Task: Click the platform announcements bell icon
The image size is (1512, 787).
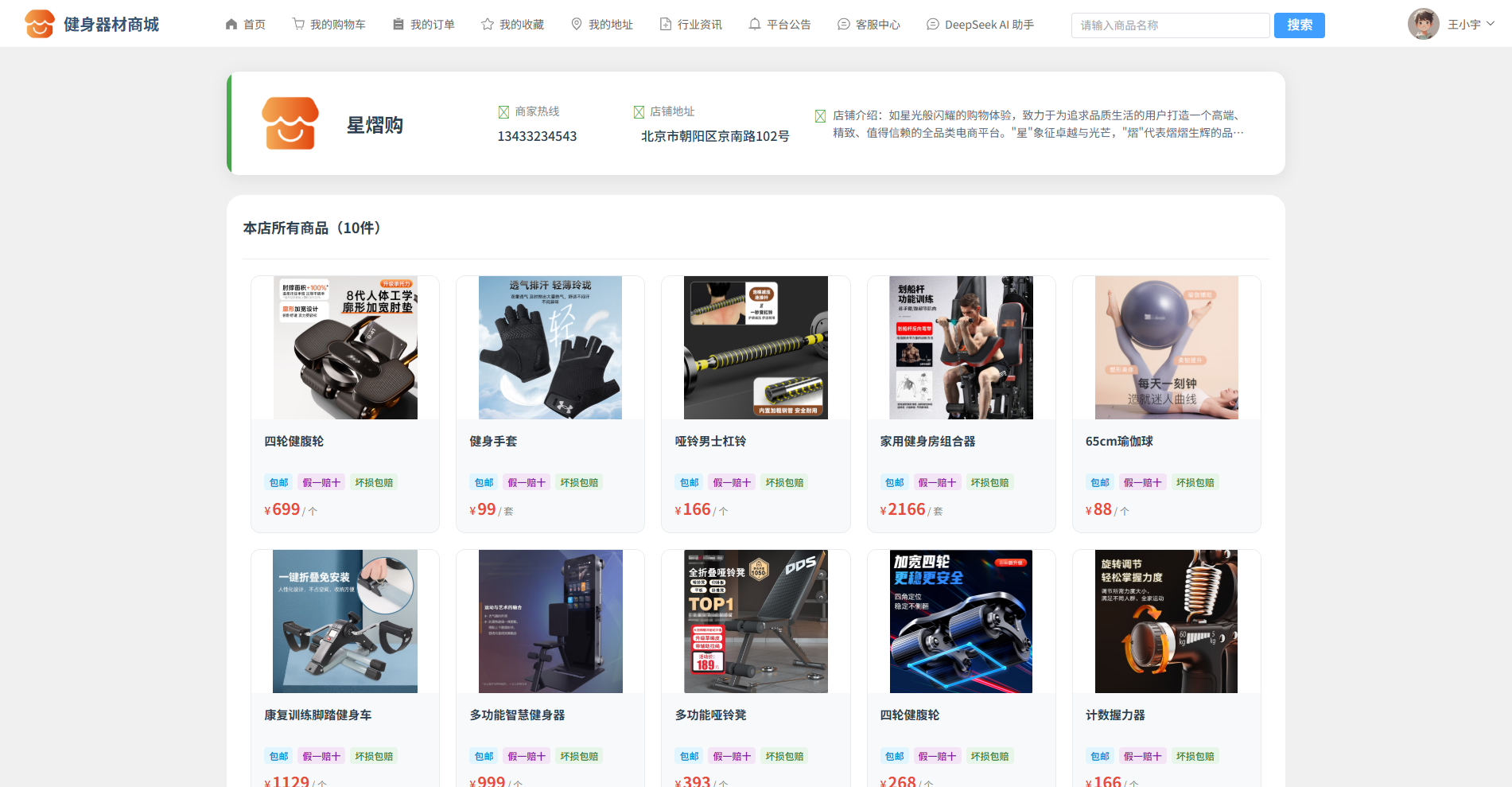Action: [x=755, y=25]
